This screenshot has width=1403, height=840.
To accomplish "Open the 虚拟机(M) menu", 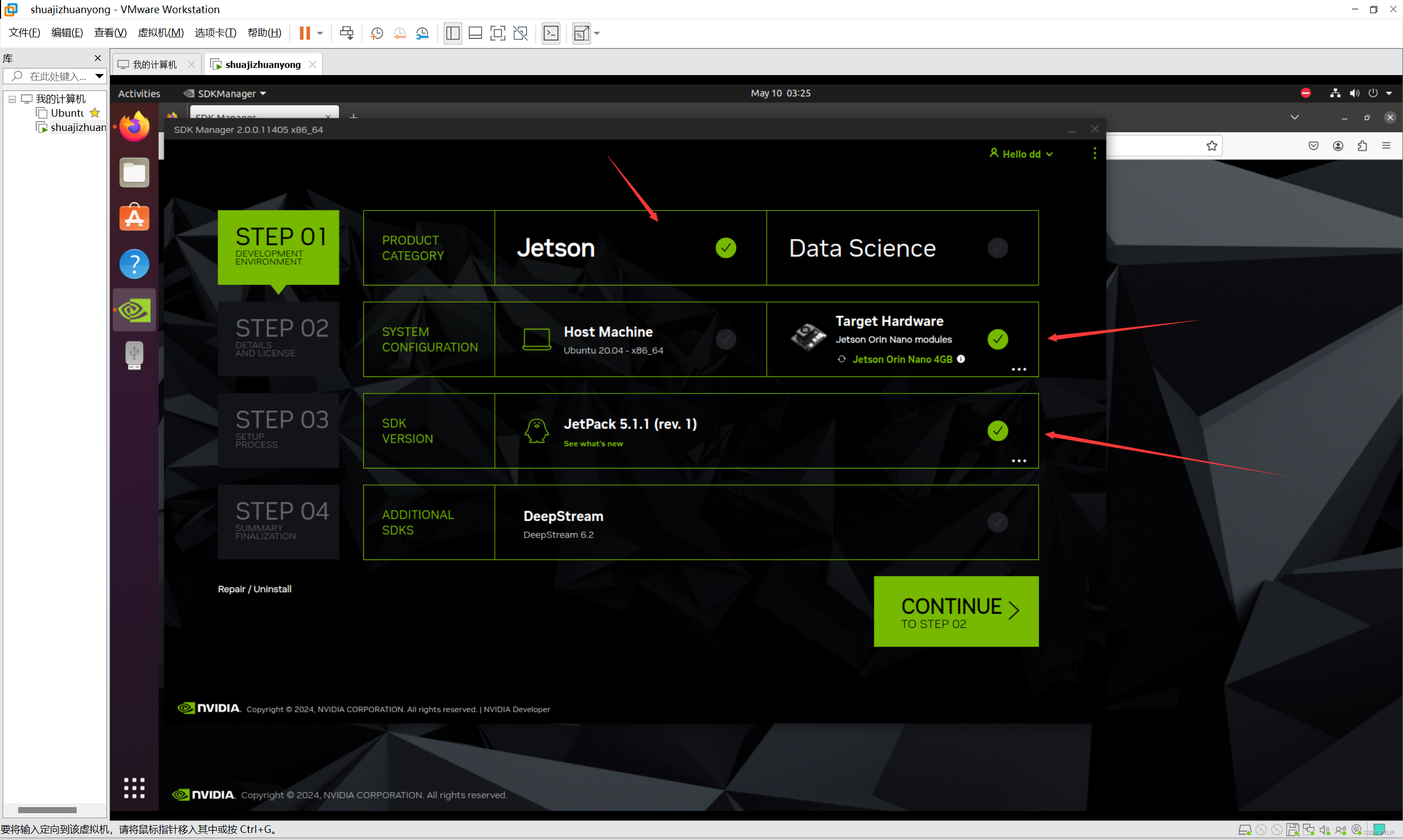I will [161, 33].
